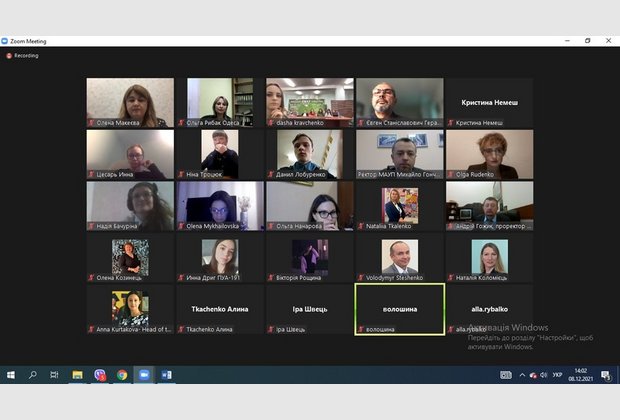
Task: Click the Zoom logo in the title bar
Action: [x=5, y=41]
